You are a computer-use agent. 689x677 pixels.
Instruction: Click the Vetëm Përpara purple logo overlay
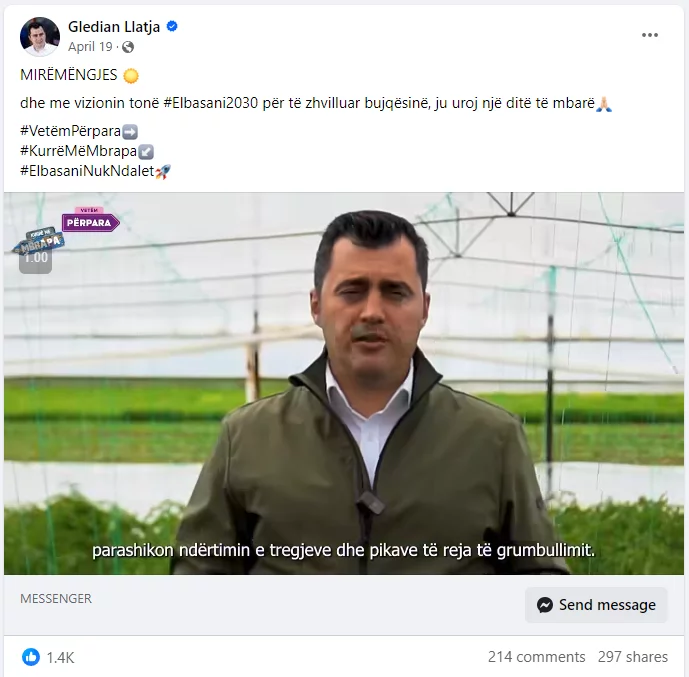[90, 219]
